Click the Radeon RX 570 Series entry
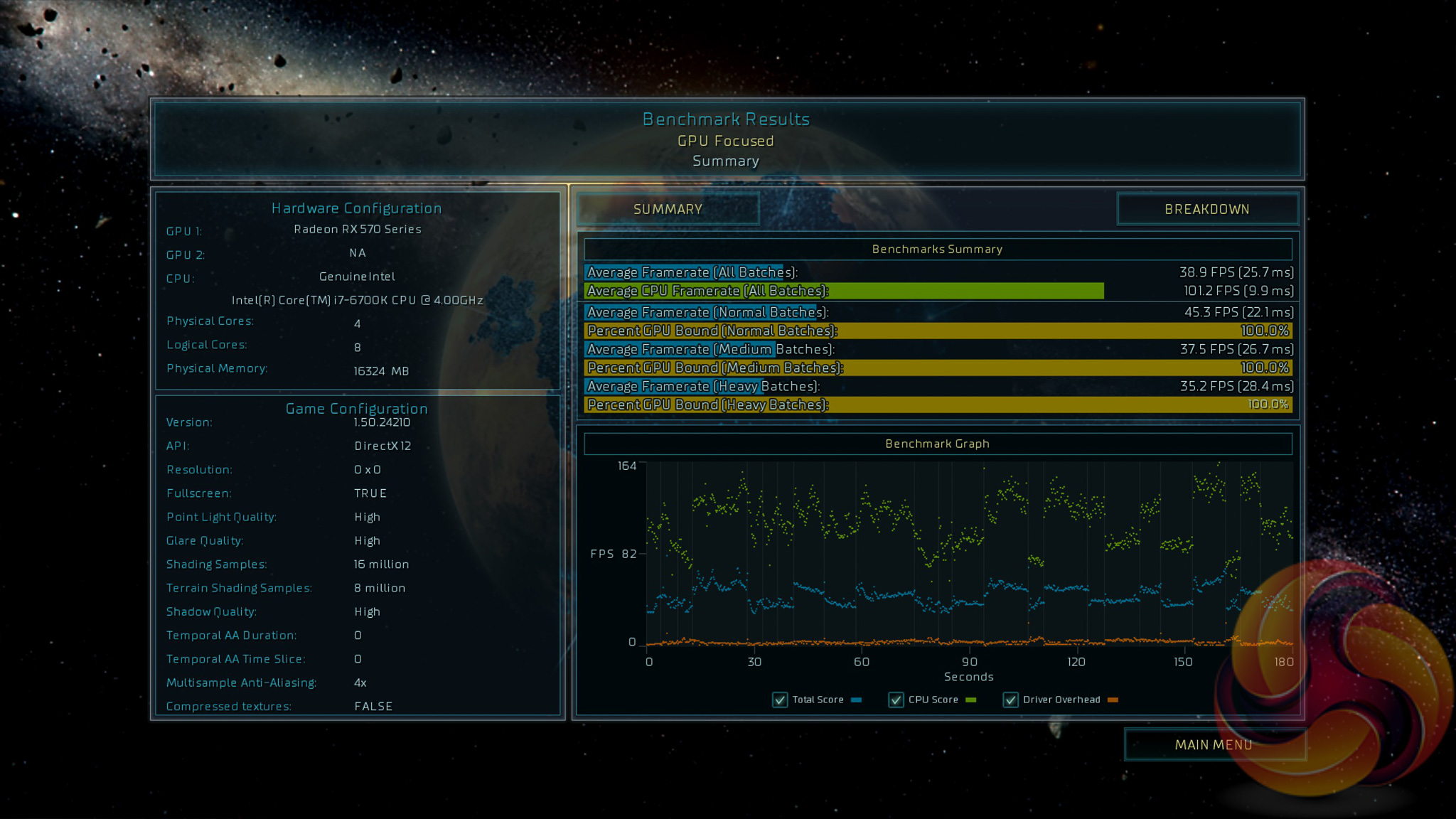 [358, 229]
